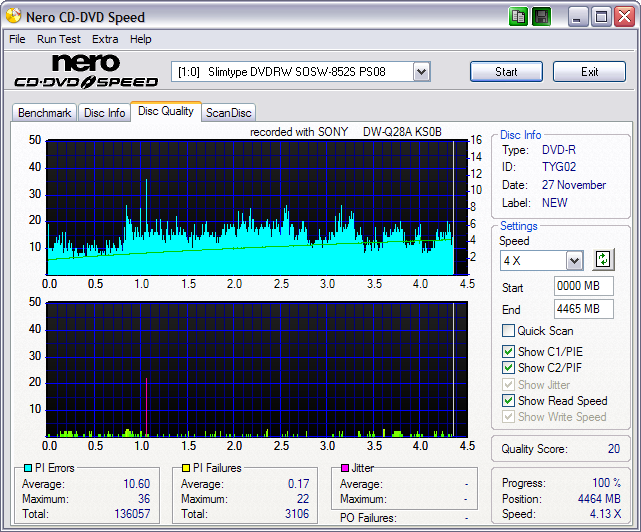Switch to the Benchmark tab
641x532 pixels.
44,113
